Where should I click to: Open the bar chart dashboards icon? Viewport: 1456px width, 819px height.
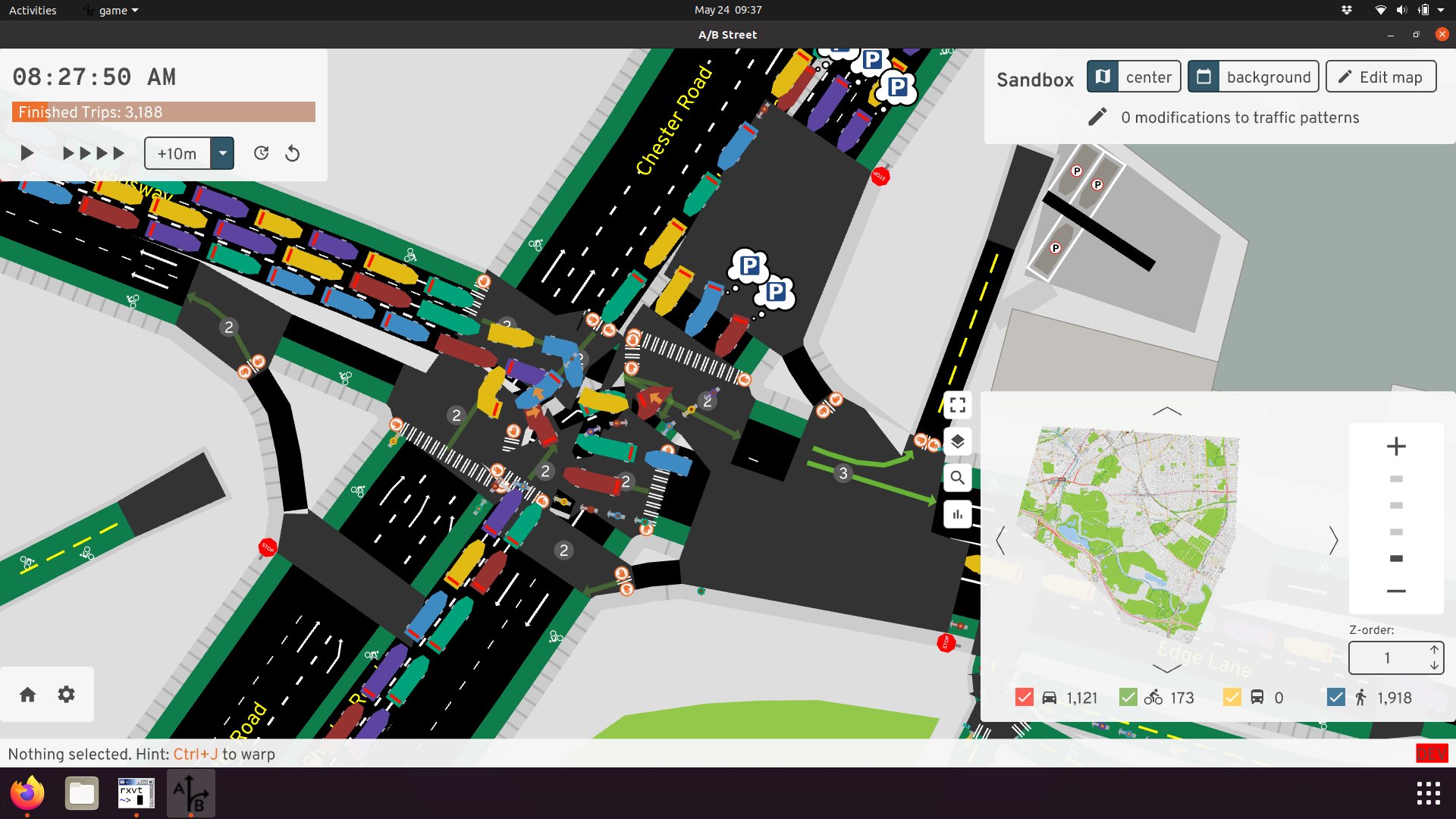tap(958, 514)
